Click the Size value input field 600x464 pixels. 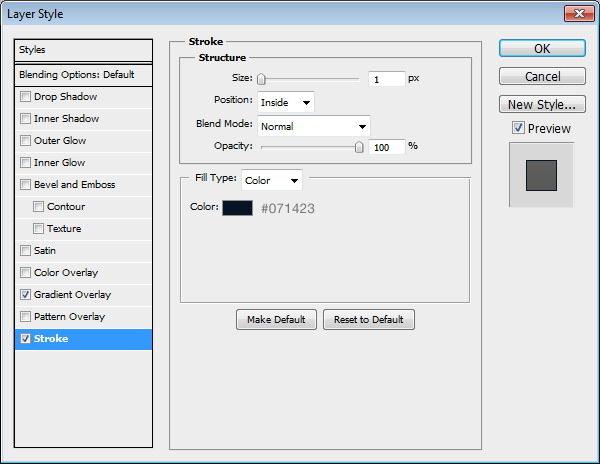386,79
